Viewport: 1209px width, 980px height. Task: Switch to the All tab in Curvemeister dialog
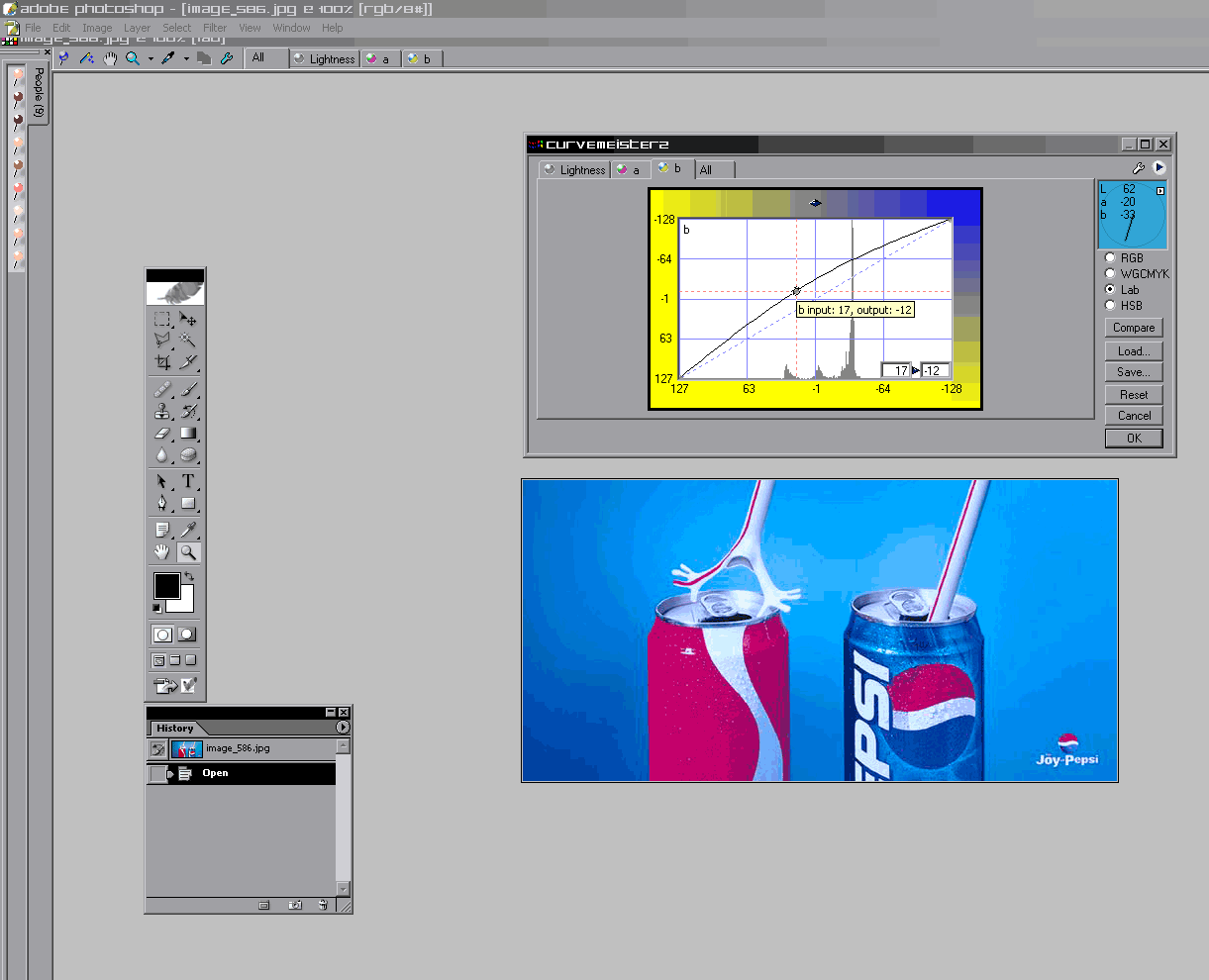point(714,169)
